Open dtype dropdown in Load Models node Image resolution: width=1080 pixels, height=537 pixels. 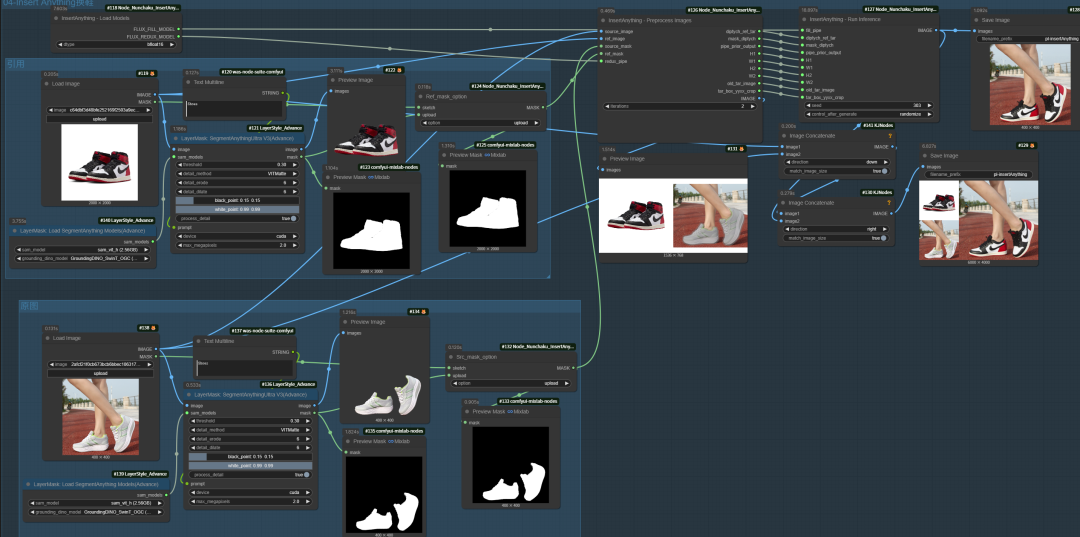pos(117,45)
